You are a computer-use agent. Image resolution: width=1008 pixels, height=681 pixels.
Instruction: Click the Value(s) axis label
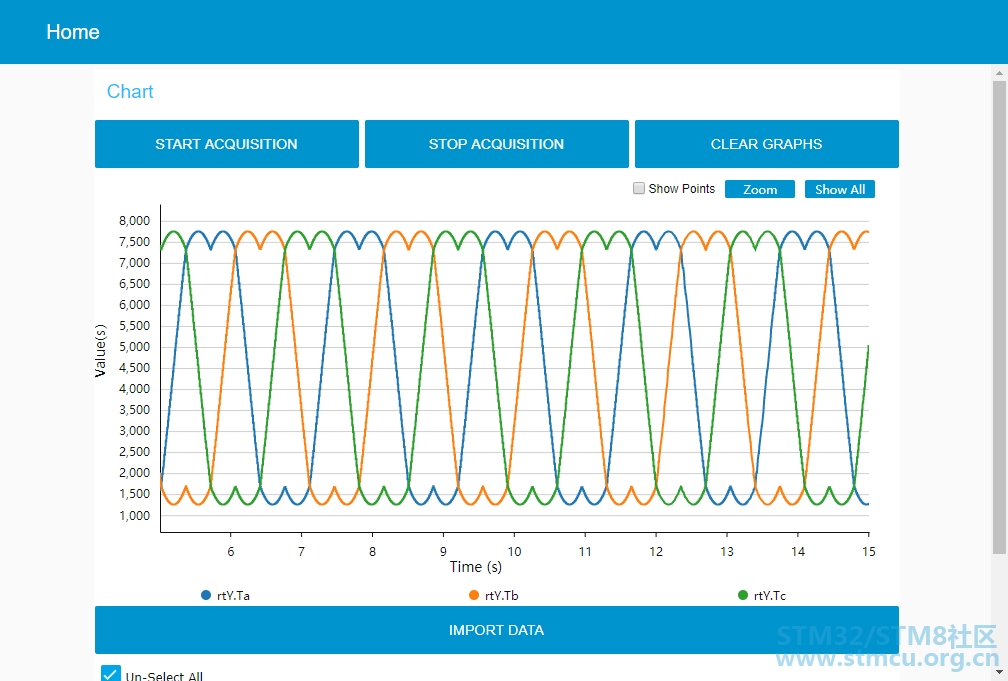coord(100,350)
